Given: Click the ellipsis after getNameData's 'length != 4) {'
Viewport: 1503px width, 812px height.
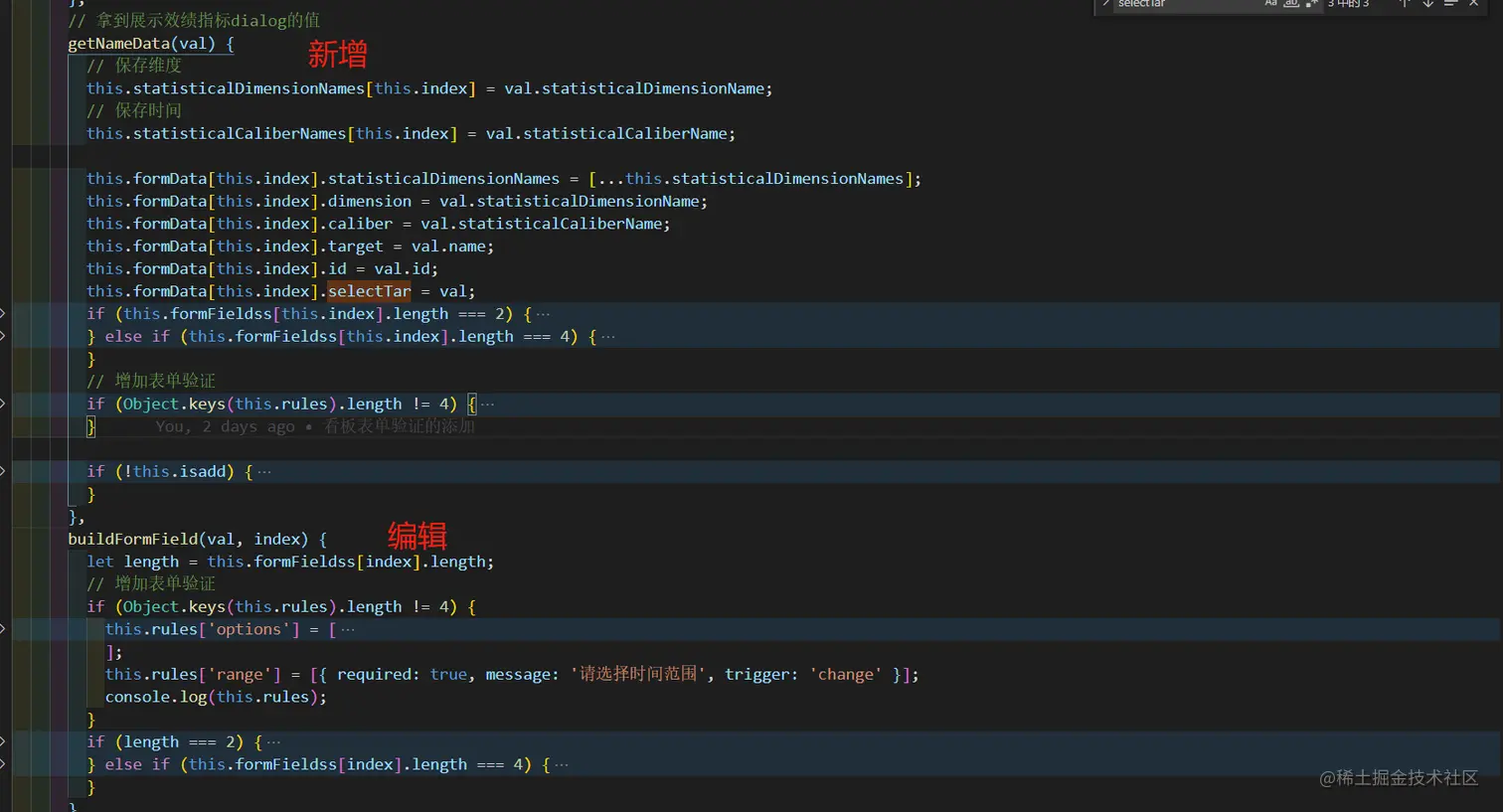Looking at the screenshot, I should (x=487, y=405).
